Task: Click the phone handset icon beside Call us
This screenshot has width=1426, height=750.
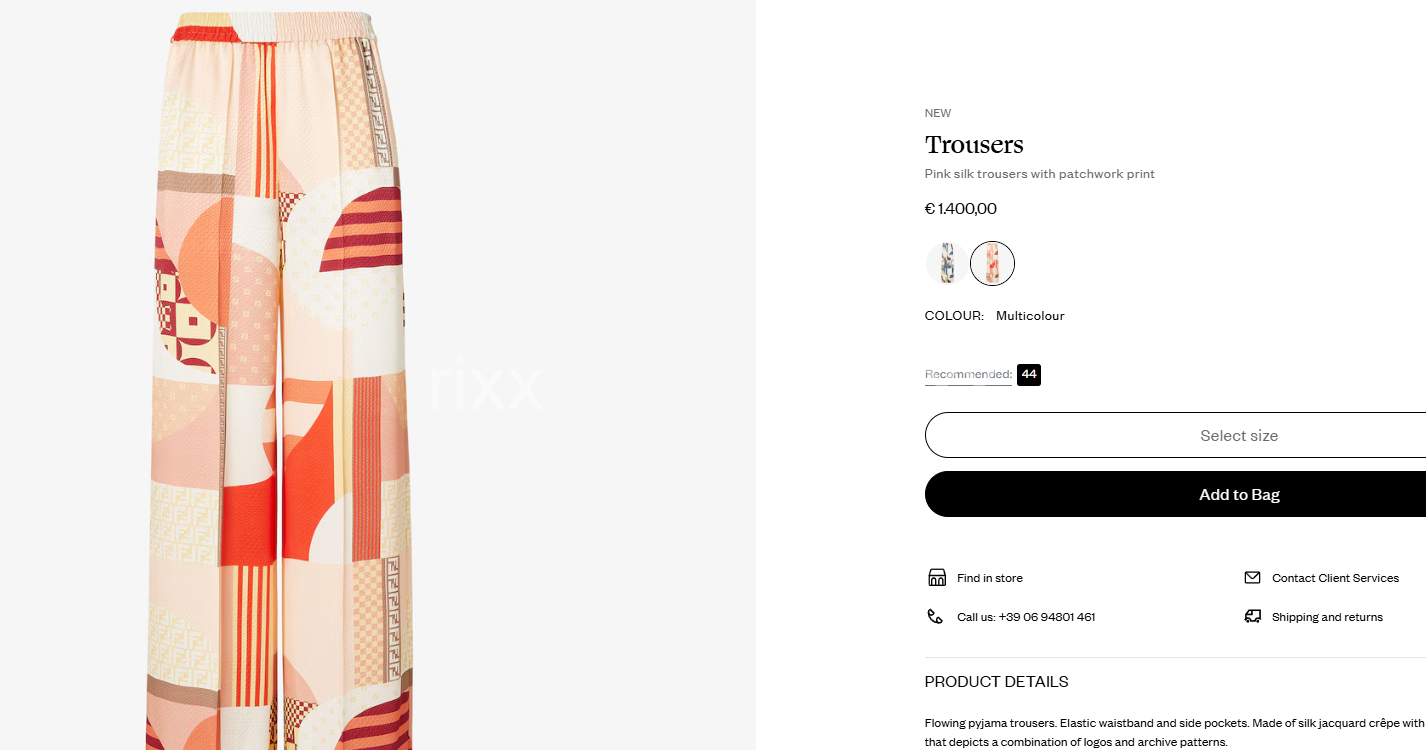Action: coord(935,617)
